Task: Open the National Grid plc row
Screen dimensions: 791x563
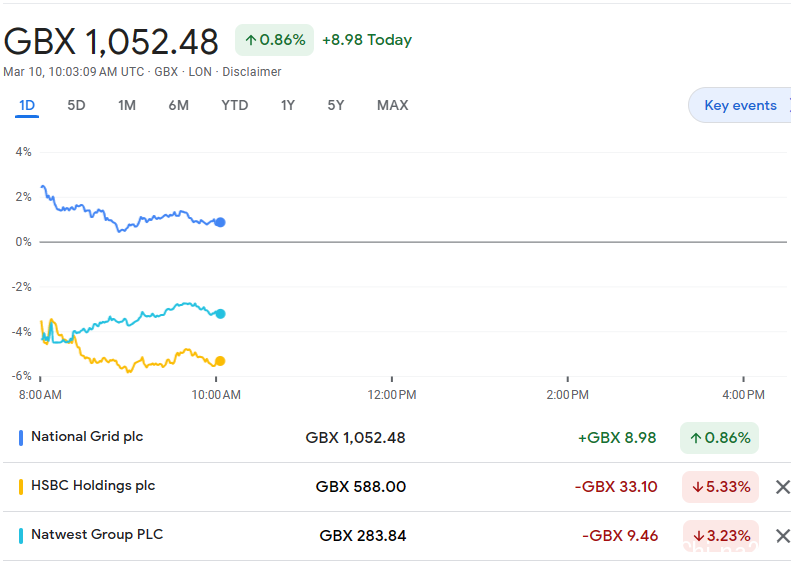Action: click(388, 438)
